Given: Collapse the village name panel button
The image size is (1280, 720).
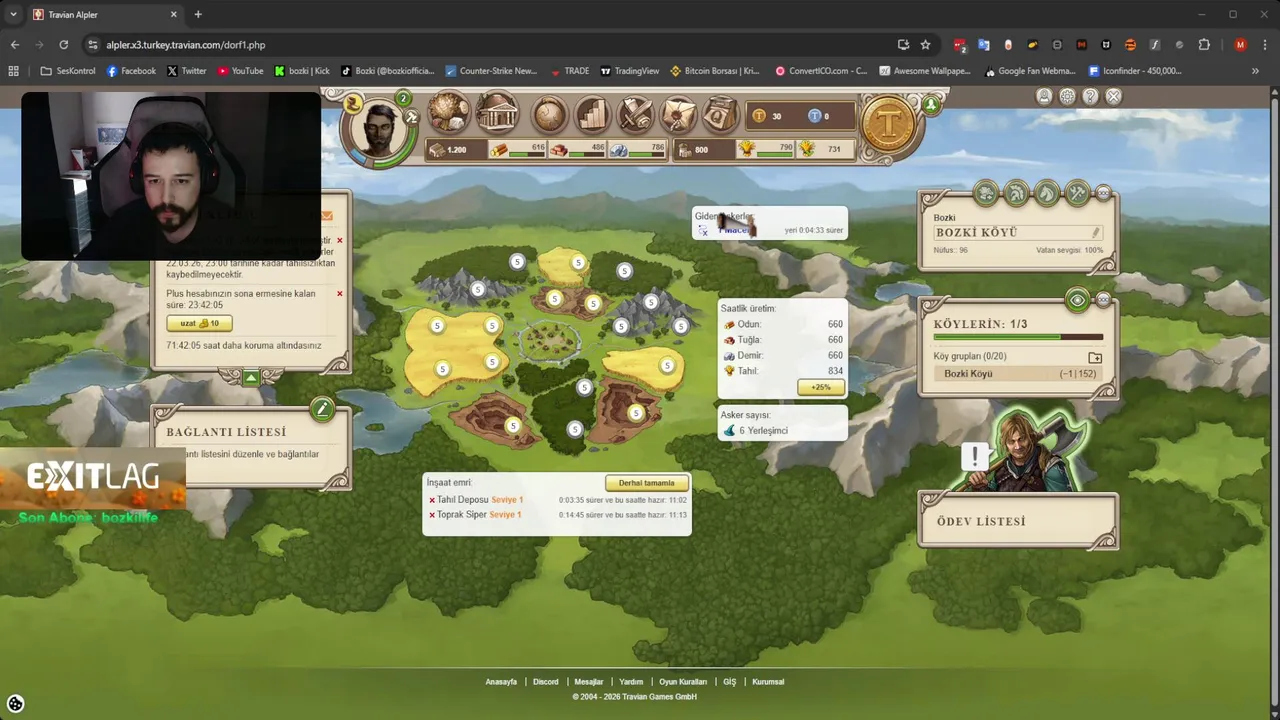Looking at the screenshot, I should pyautogui.click(x=1104, y=191).
